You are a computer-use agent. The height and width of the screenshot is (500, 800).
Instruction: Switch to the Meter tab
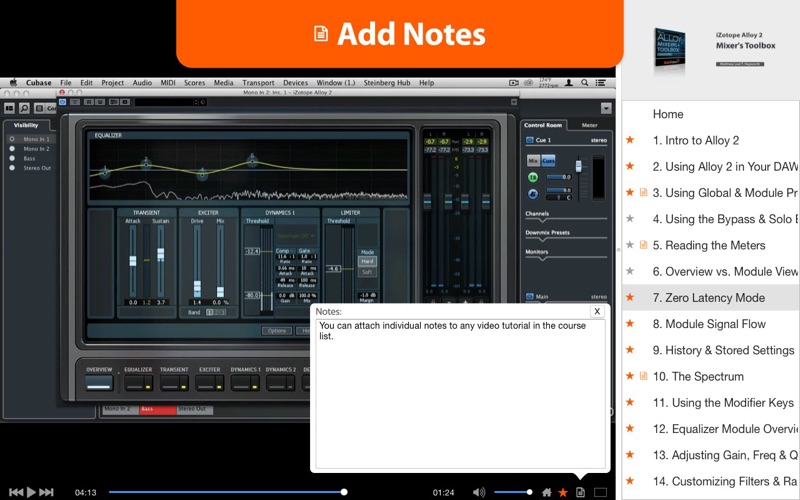(589, 125)
